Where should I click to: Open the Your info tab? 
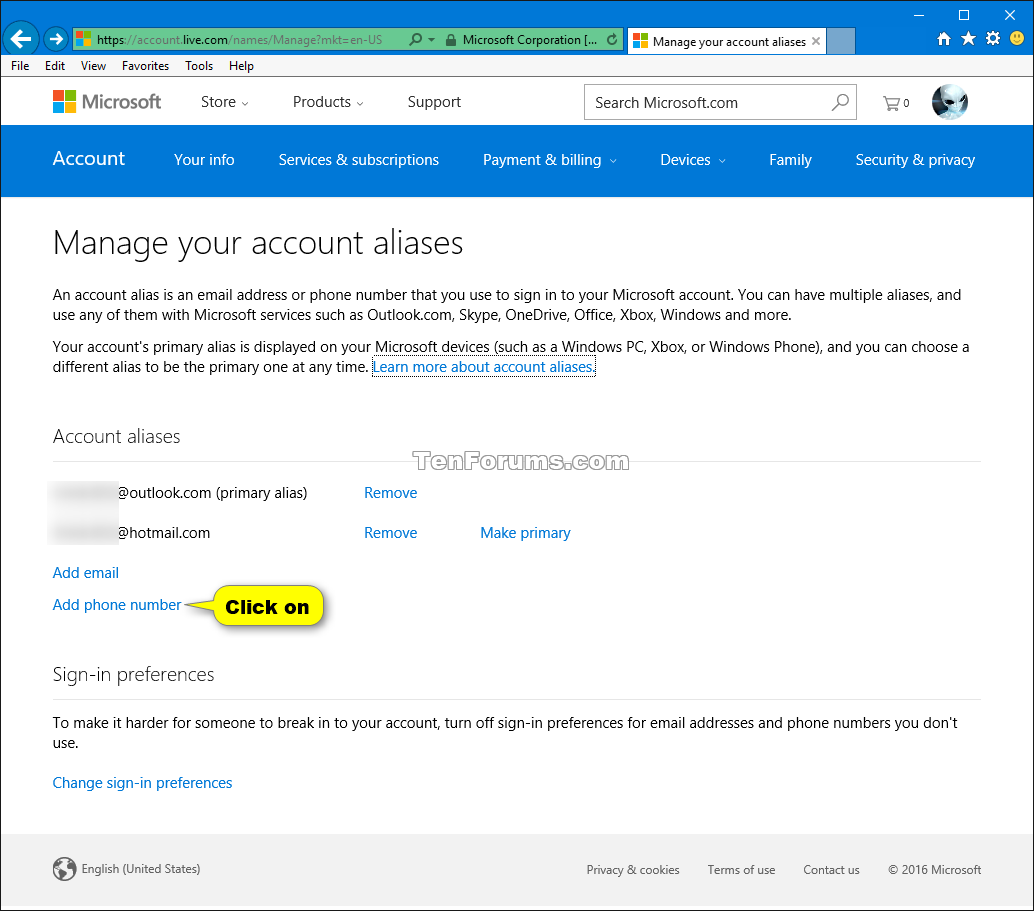[x=204, y=160]
